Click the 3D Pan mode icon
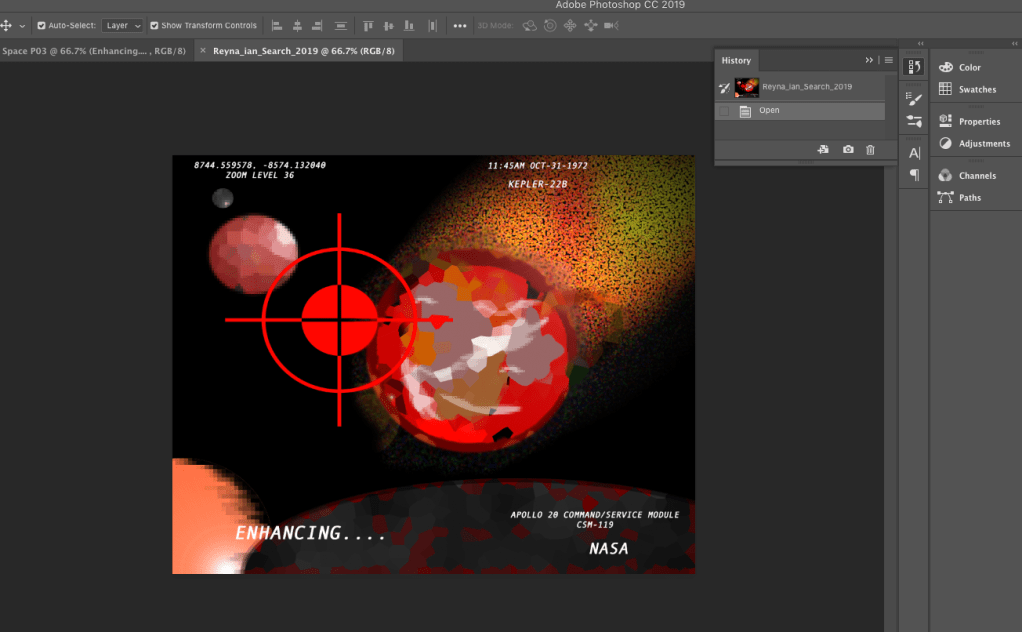This screenshot has height=632, width=1022. click(x=570, y=25)
